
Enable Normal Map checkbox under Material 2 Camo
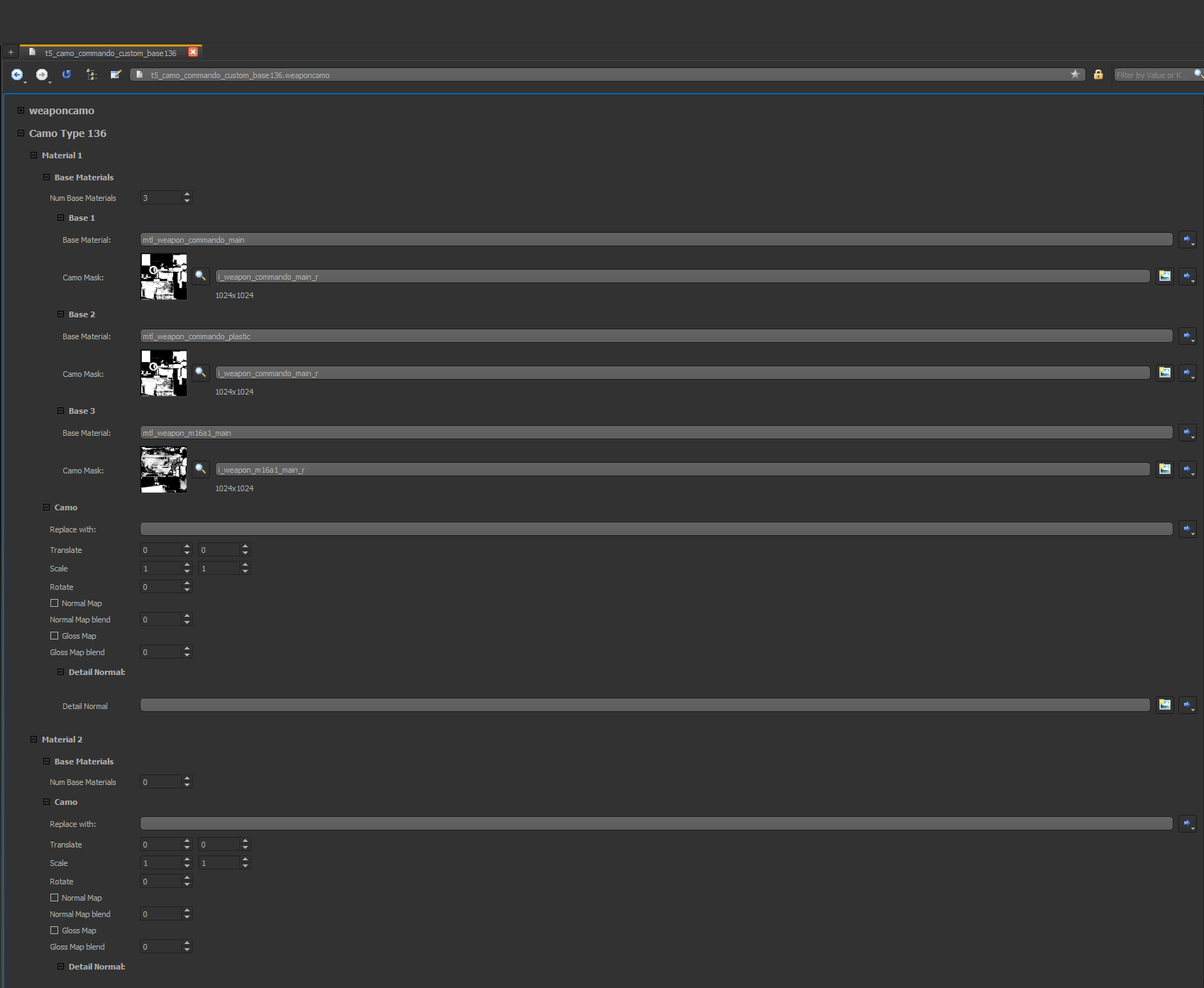(55, 898)
